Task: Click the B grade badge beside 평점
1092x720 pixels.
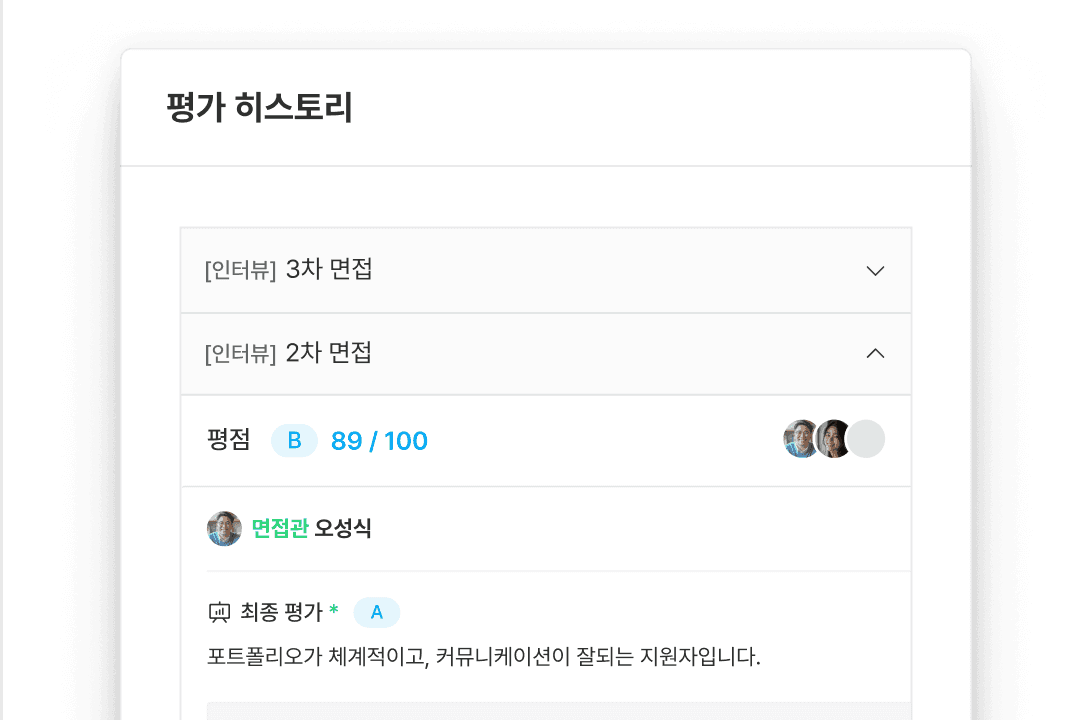Action: (x=294, y=441)
